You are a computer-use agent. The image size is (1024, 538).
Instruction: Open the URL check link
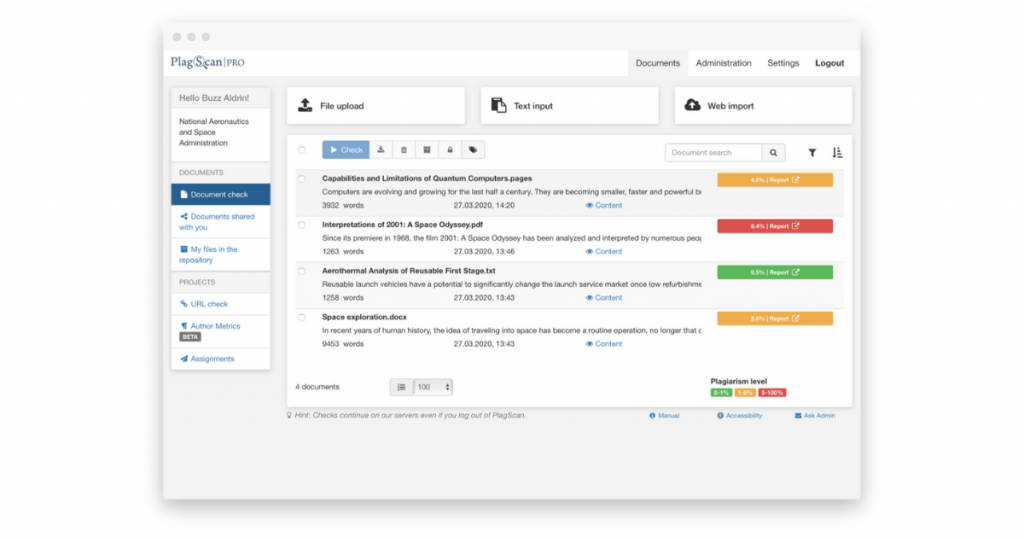pyautogui.click(x=209, y=304)
